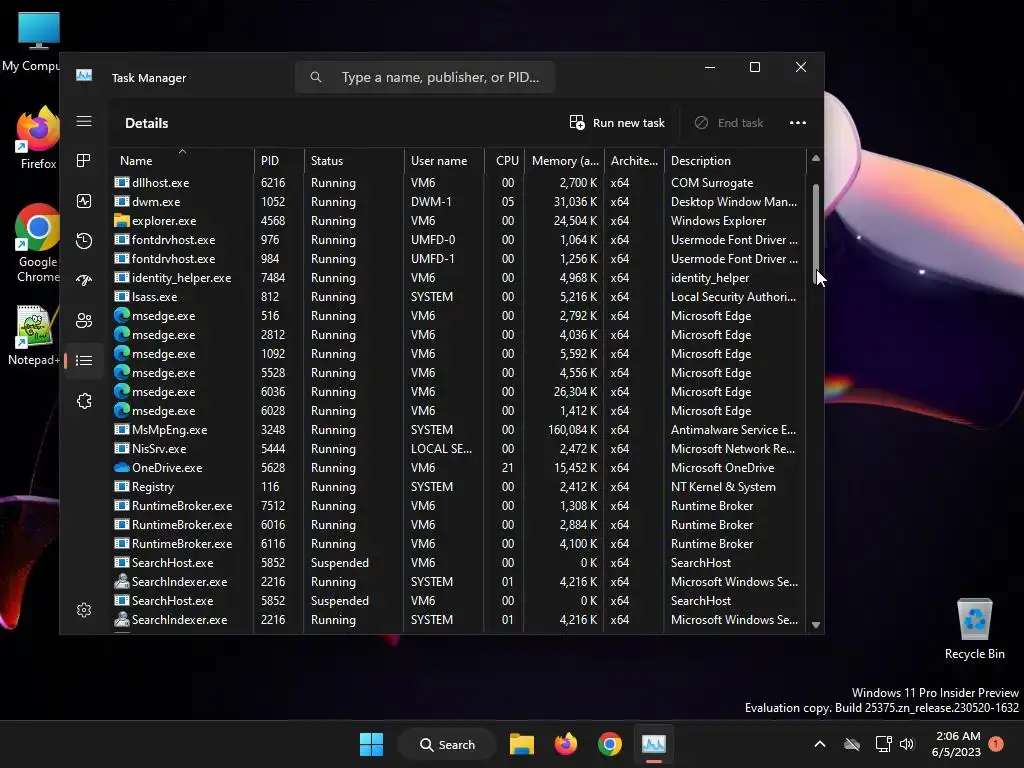Show hidden system tray icons chevron

(x=820, y=744)
